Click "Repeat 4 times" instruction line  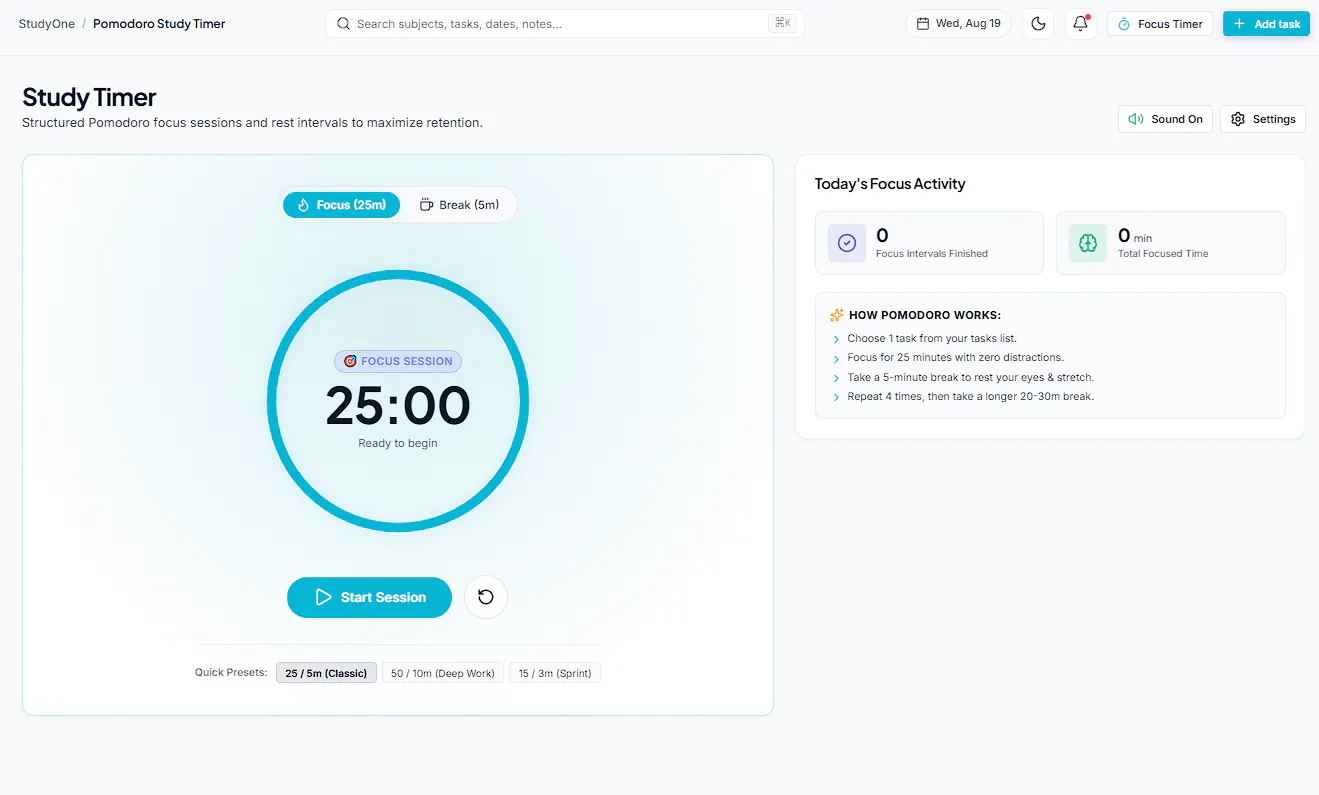click(x=970, y=396)
